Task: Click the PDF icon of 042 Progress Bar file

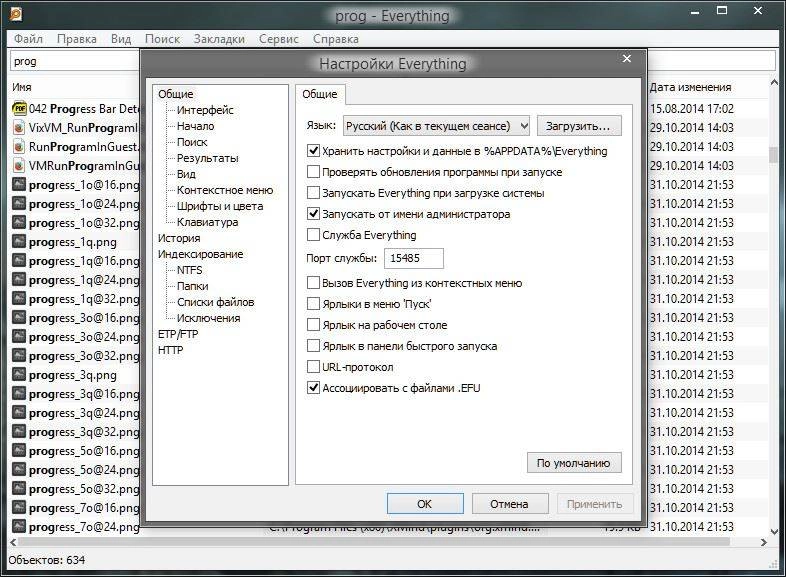Action: [x=19, y=109]
